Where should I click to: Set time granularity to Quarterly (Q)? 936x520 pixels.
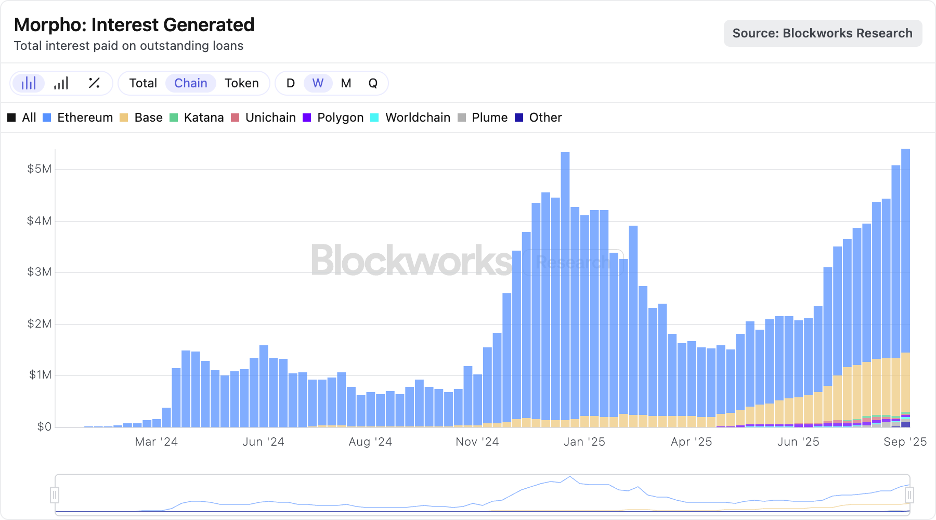[x=373, y=83]
